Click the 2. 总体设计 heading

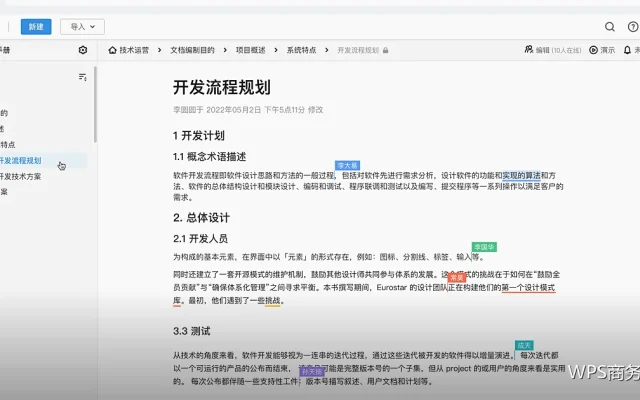(201, 218)
